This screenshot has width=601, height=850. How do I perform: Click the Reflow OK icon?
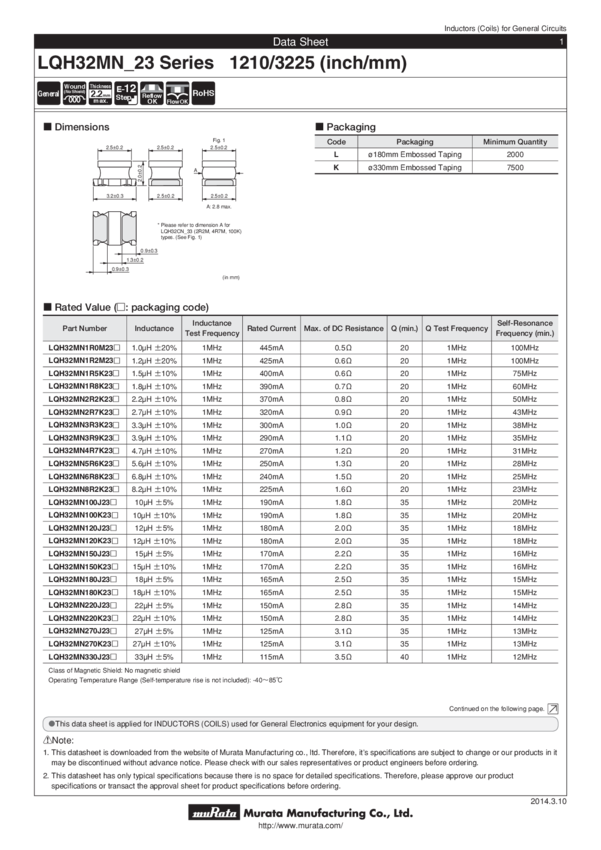tap(152, 94)
